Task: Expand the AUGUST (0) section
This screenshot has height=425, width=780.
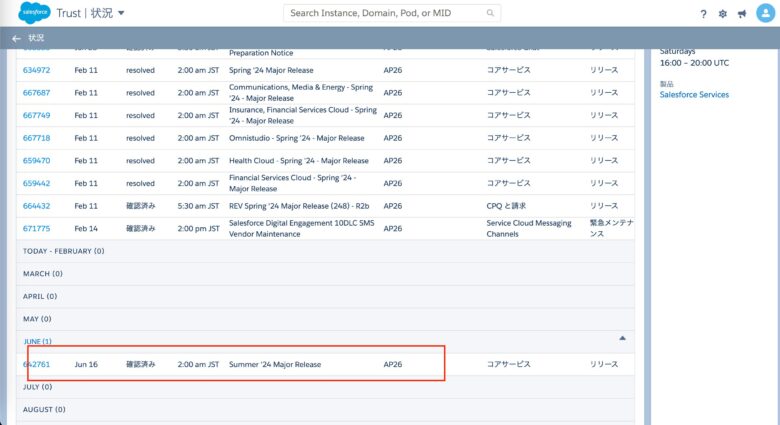Action: [325, 410]
